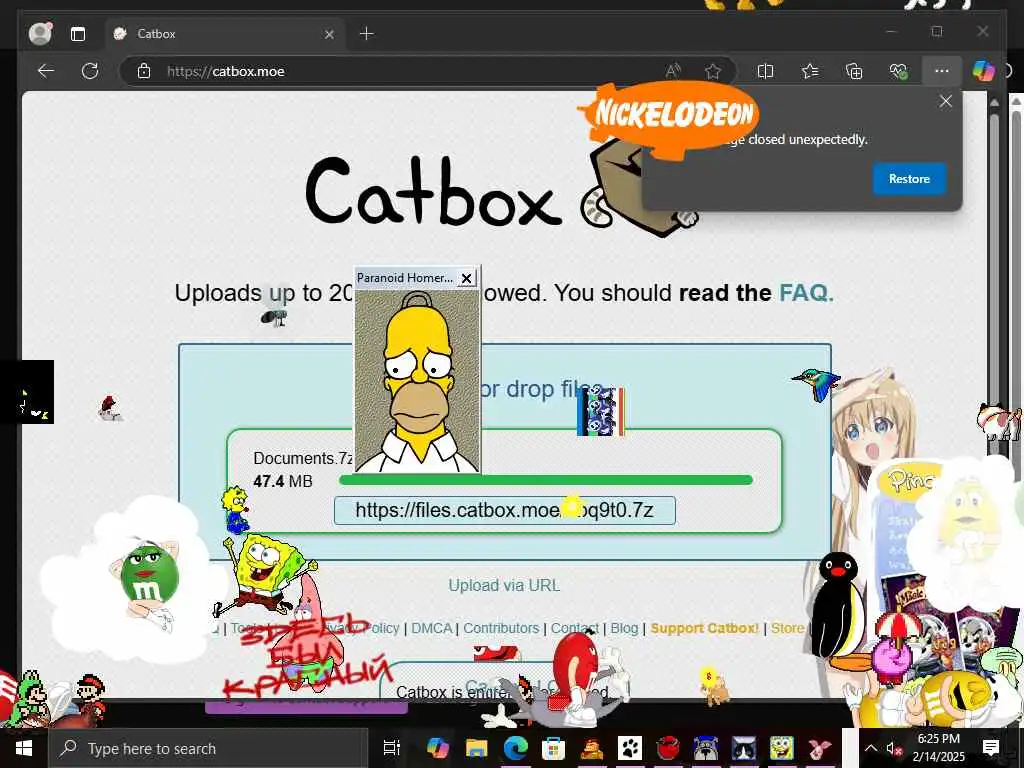Open the Windows Start menu

24,748
